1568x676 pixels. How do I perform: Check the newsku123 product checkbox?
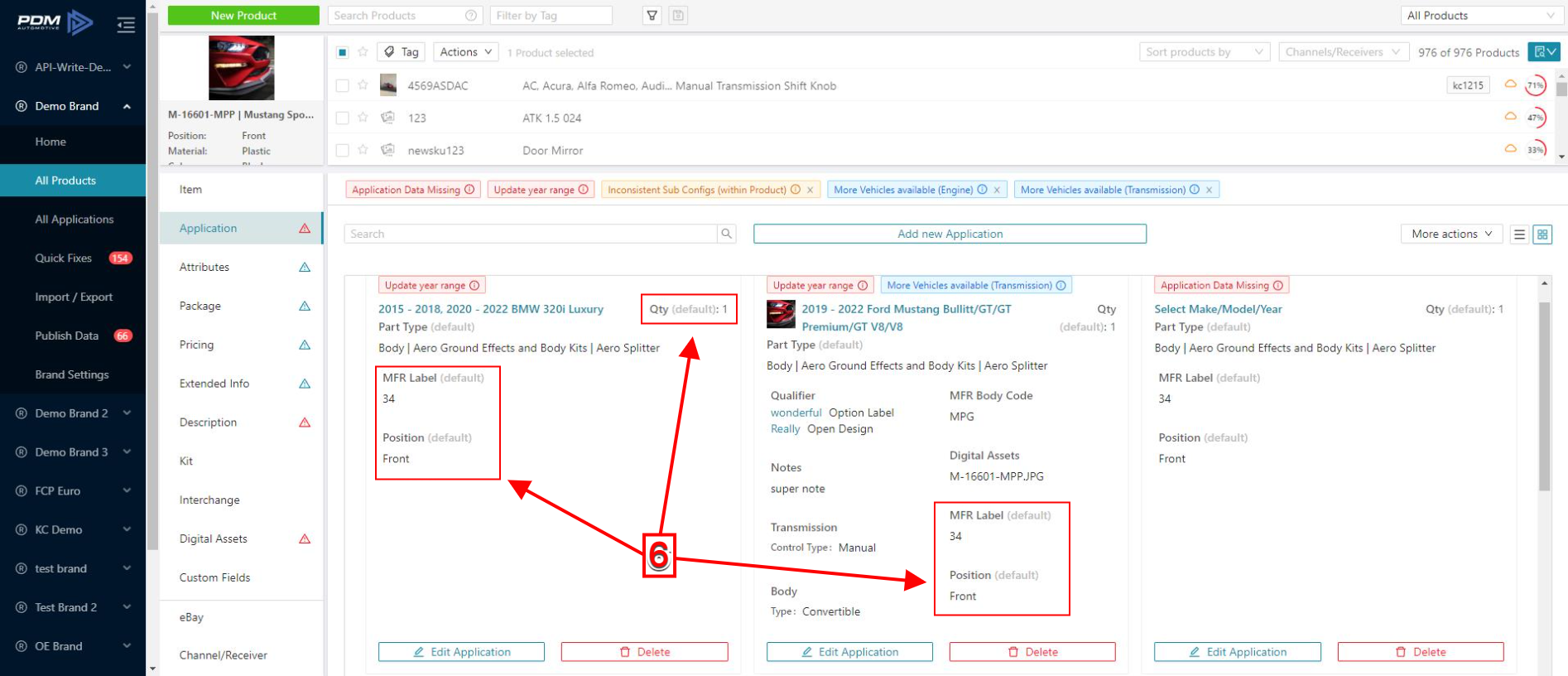click(x=342, y=150)
